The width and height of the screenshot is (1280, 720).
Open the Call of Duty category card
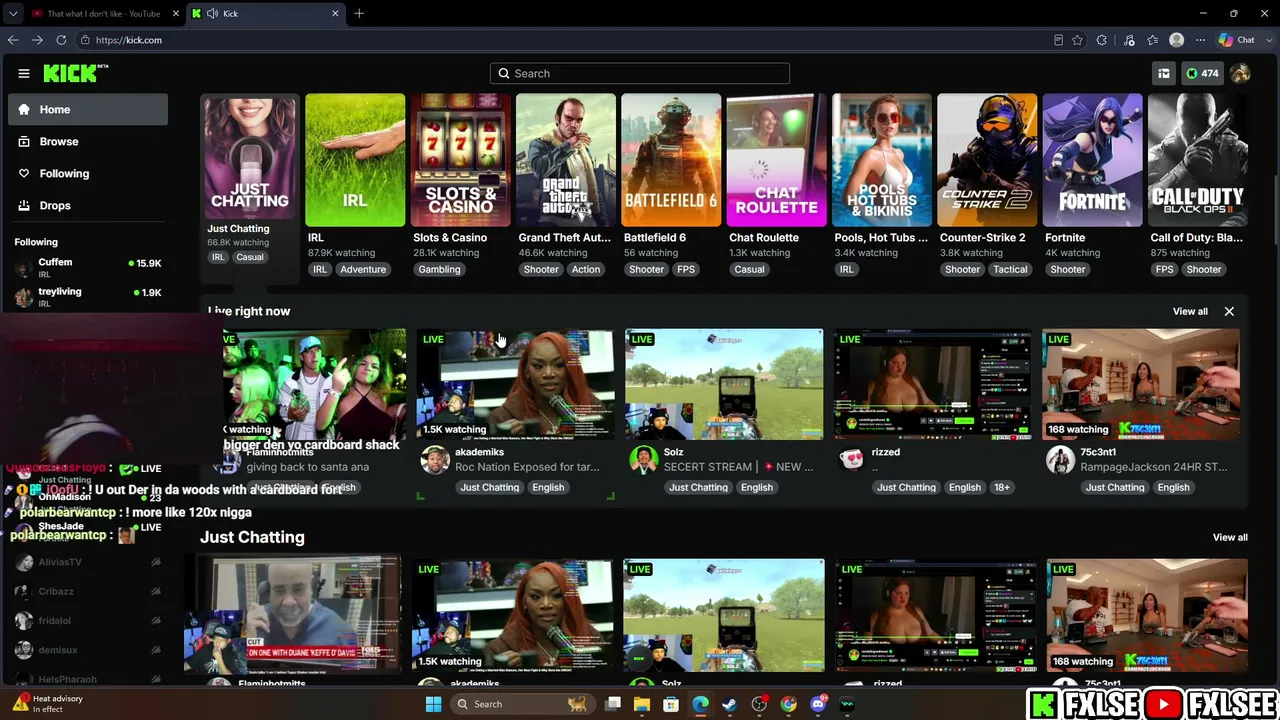(x=1198, y=160)
